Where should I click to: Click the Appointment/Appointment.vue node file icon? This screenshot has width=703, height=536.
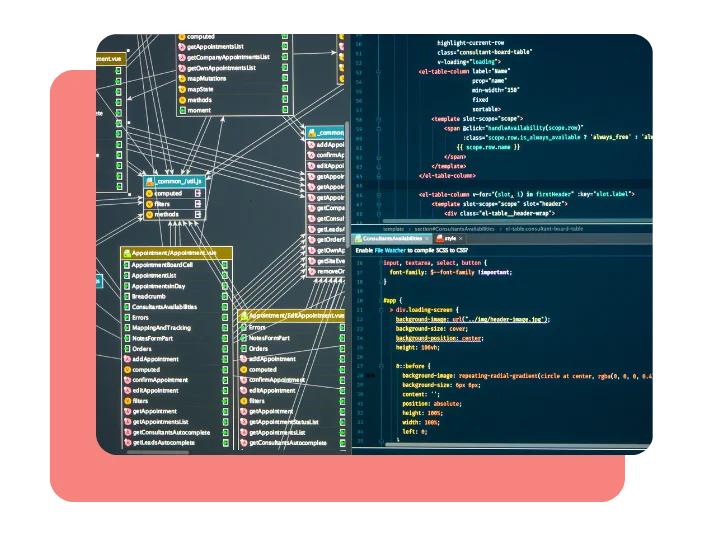(127, 253)
